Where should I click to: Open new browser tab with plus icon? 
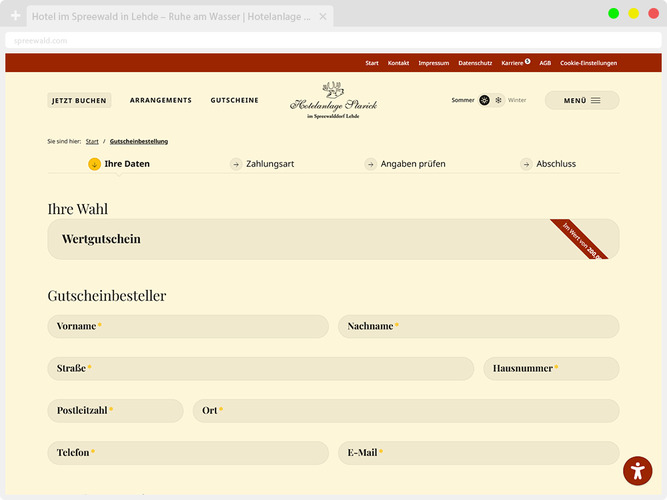point(15,17)
